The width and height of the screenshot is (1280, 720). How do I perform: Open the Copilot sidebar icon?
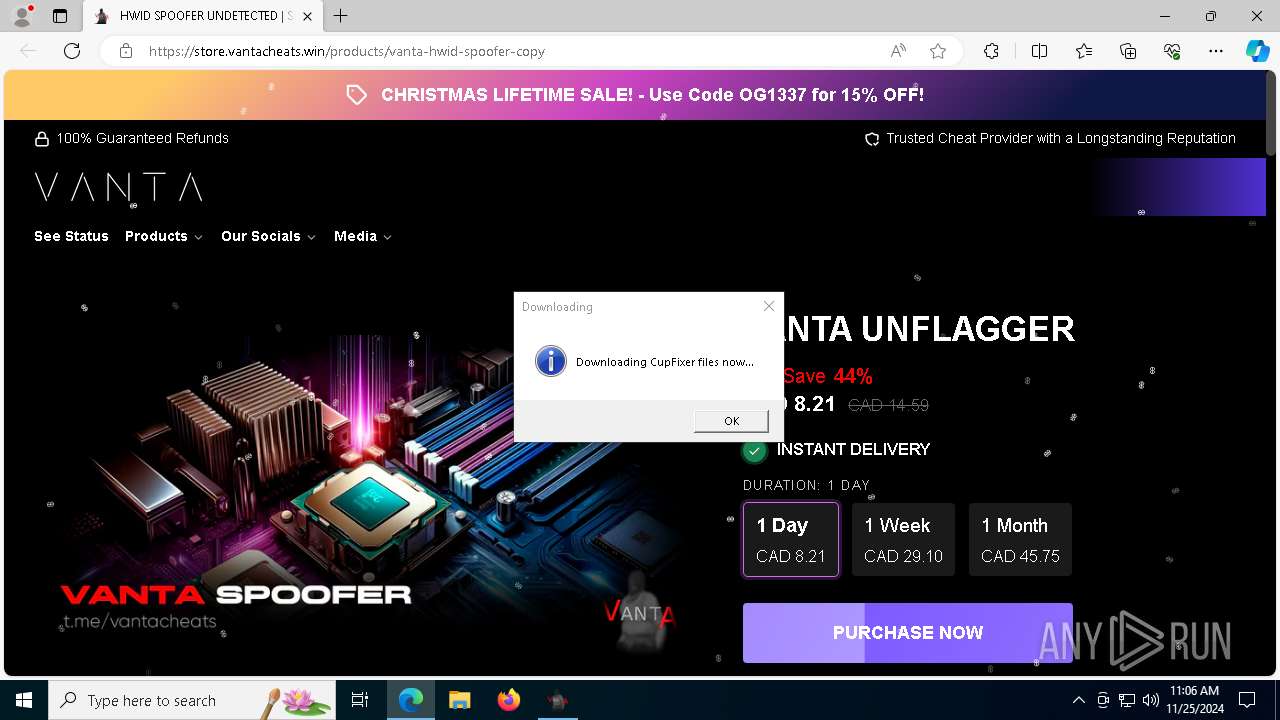coord(1257,51)
